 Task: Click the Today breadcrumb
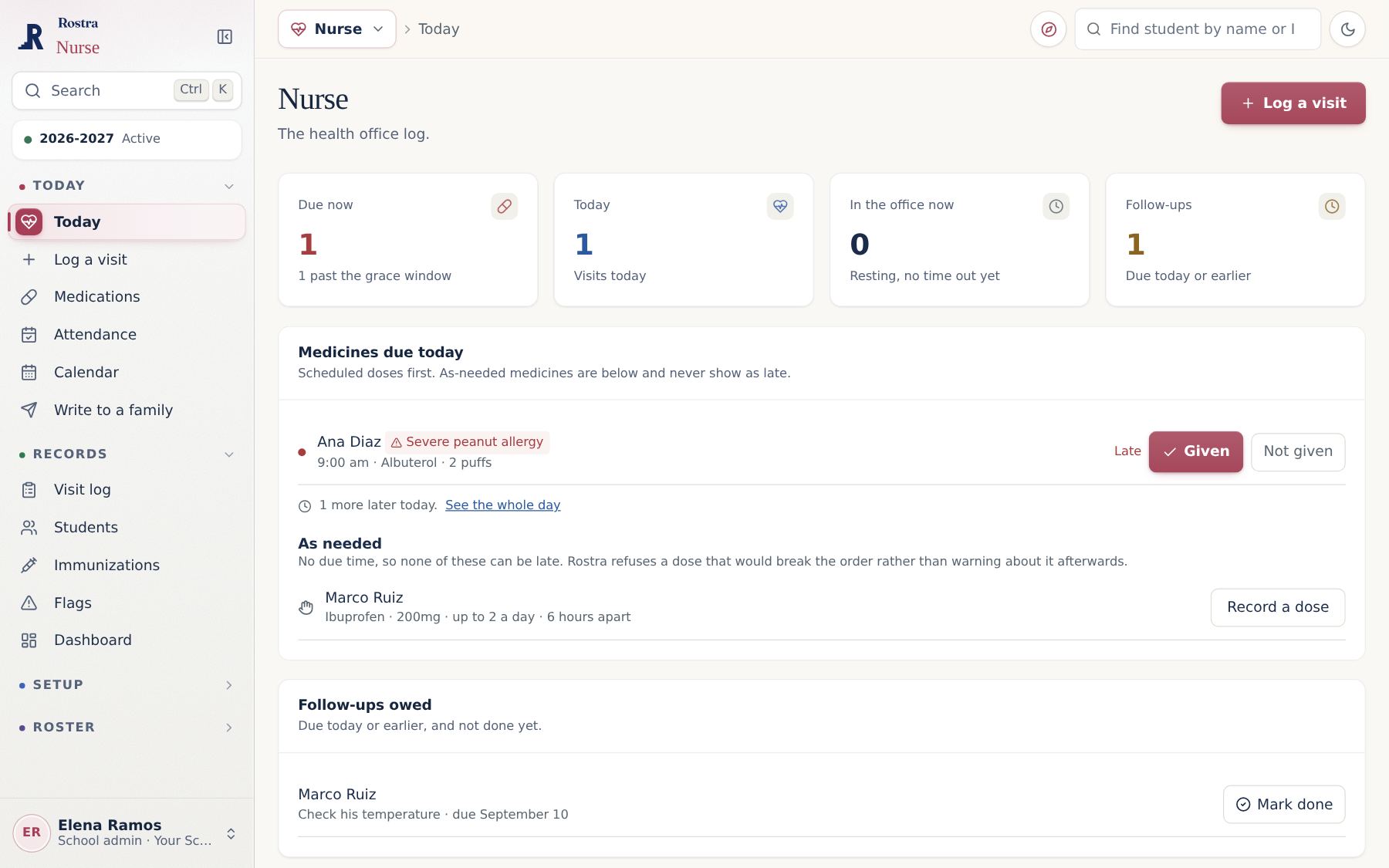(x=439, y=29)
